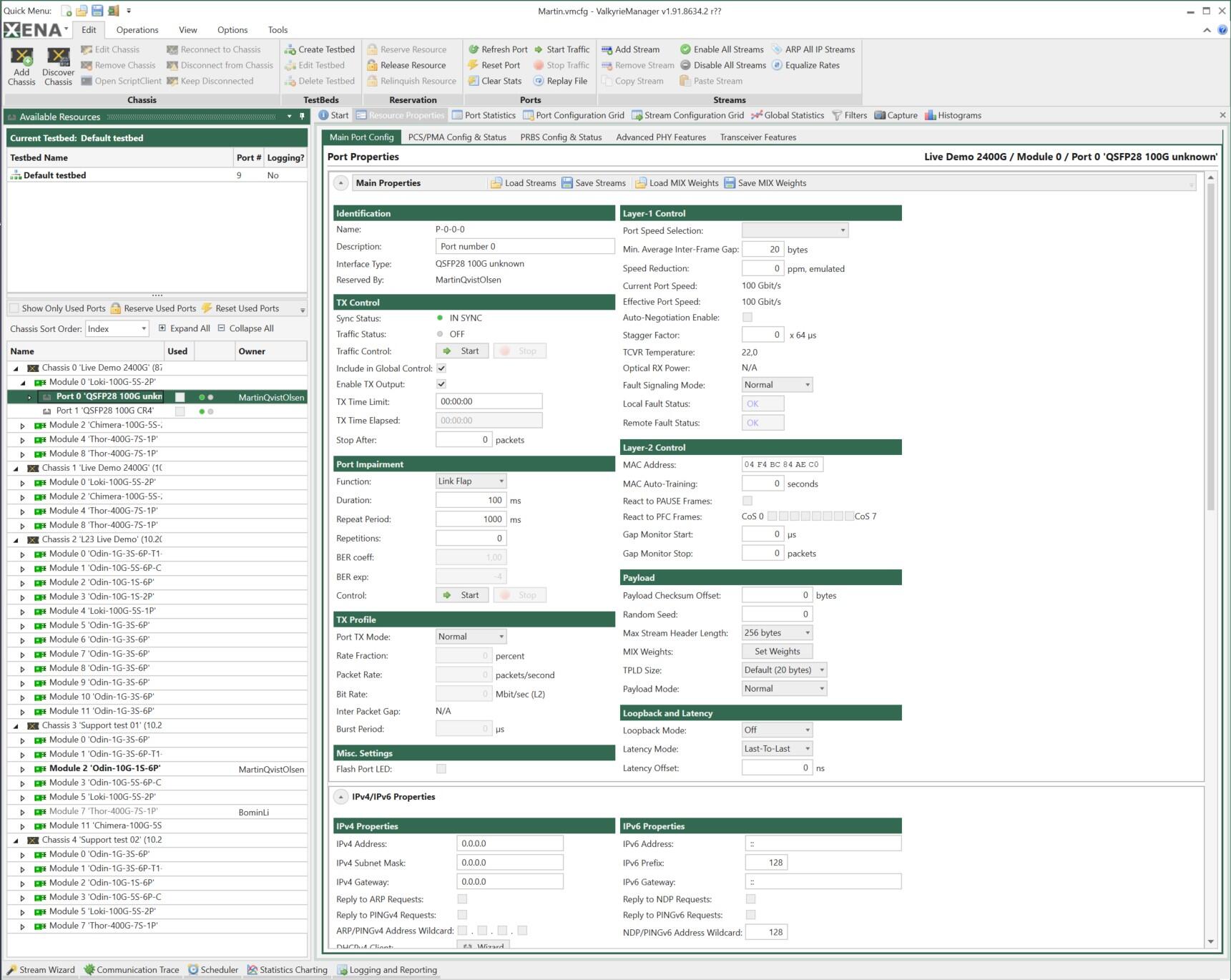Enable the Show Only Used Ports checkbox

pos(14,308)
